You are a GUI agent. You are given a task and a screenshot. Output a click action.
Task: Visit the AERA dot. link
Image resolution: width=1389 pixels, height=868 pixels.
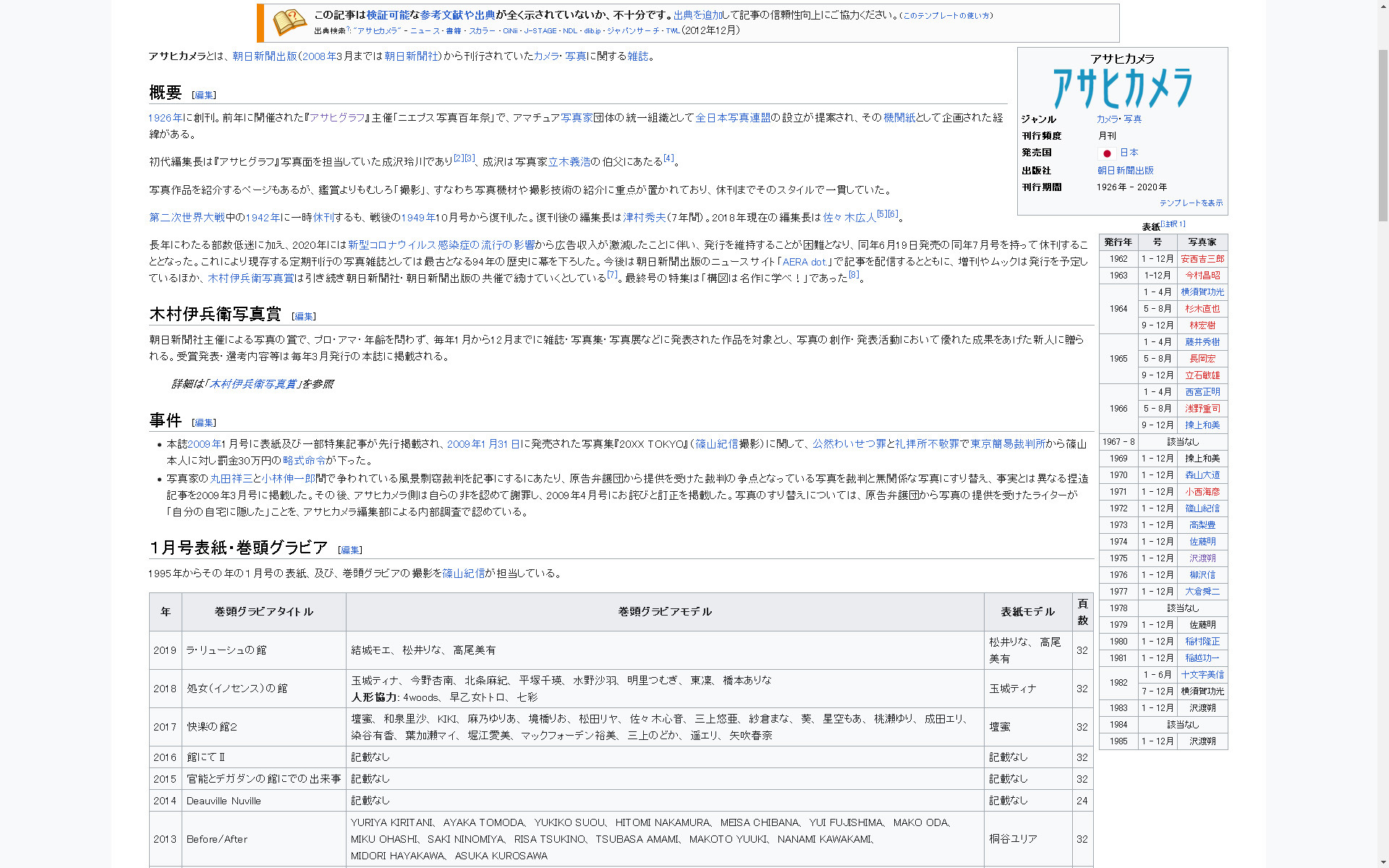pyautogui.click(x=804, y=262)
